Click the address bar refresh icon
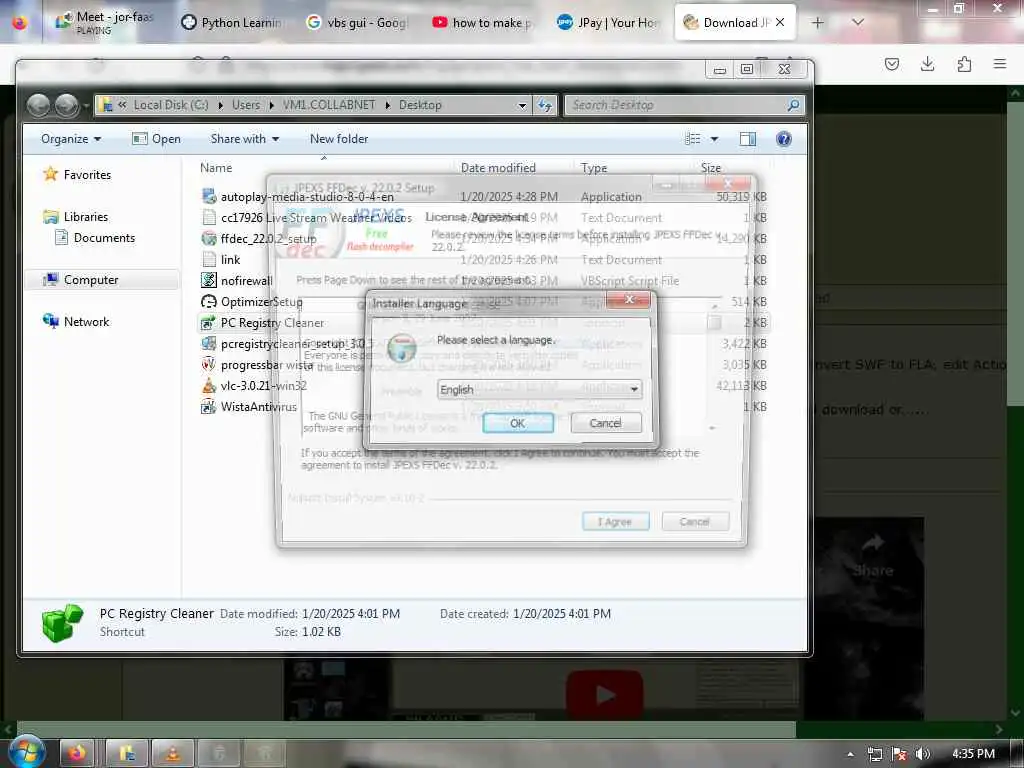 545,104
